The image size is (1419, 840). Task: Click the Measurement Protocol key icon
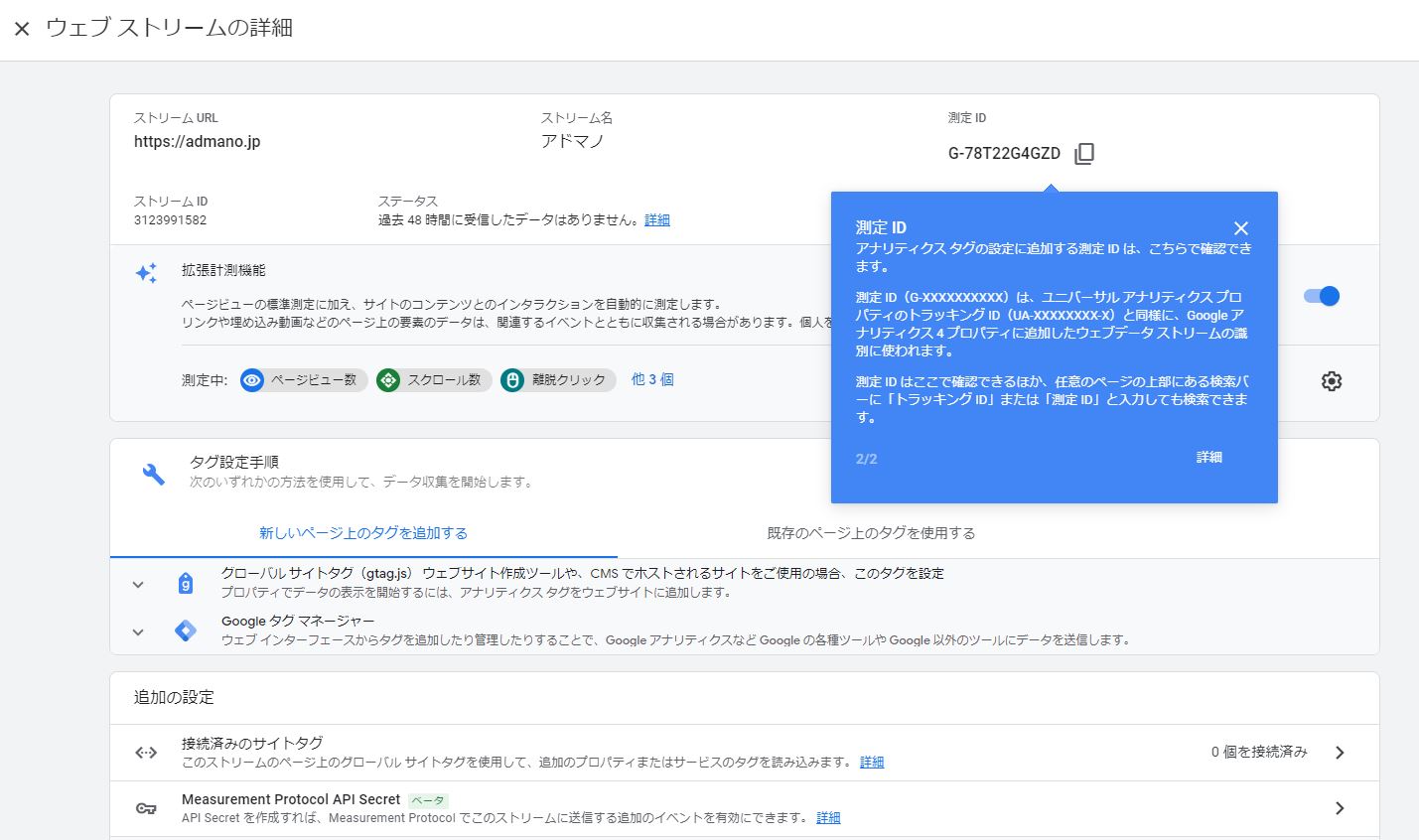[x=146, y=808]
